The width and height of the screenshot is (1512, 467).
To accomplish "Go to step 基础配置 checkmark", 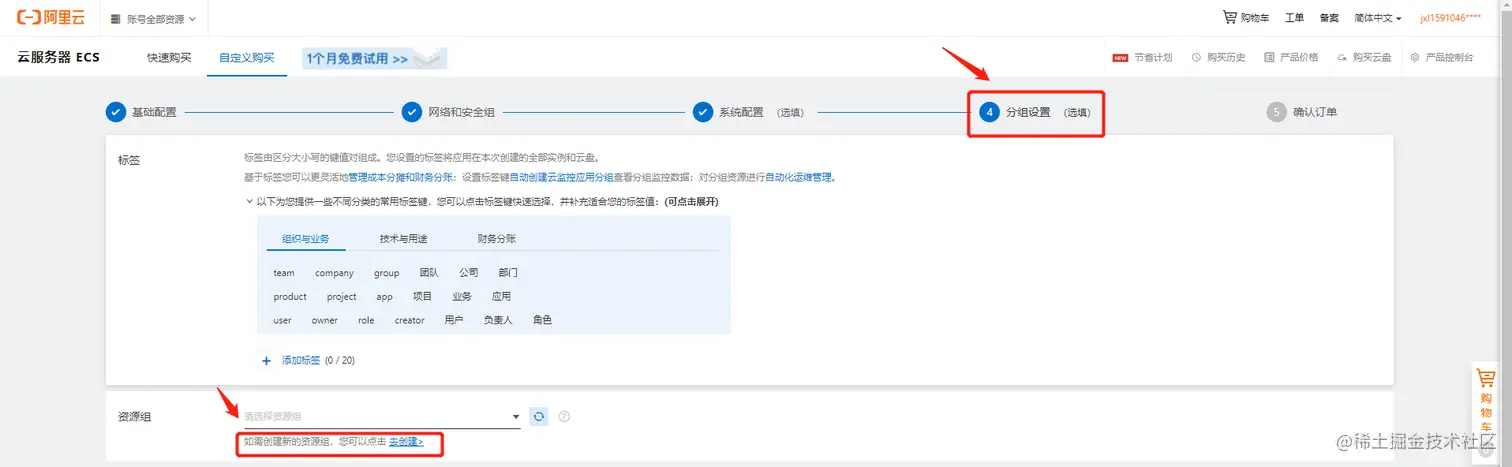I will [x=116, y=112].
